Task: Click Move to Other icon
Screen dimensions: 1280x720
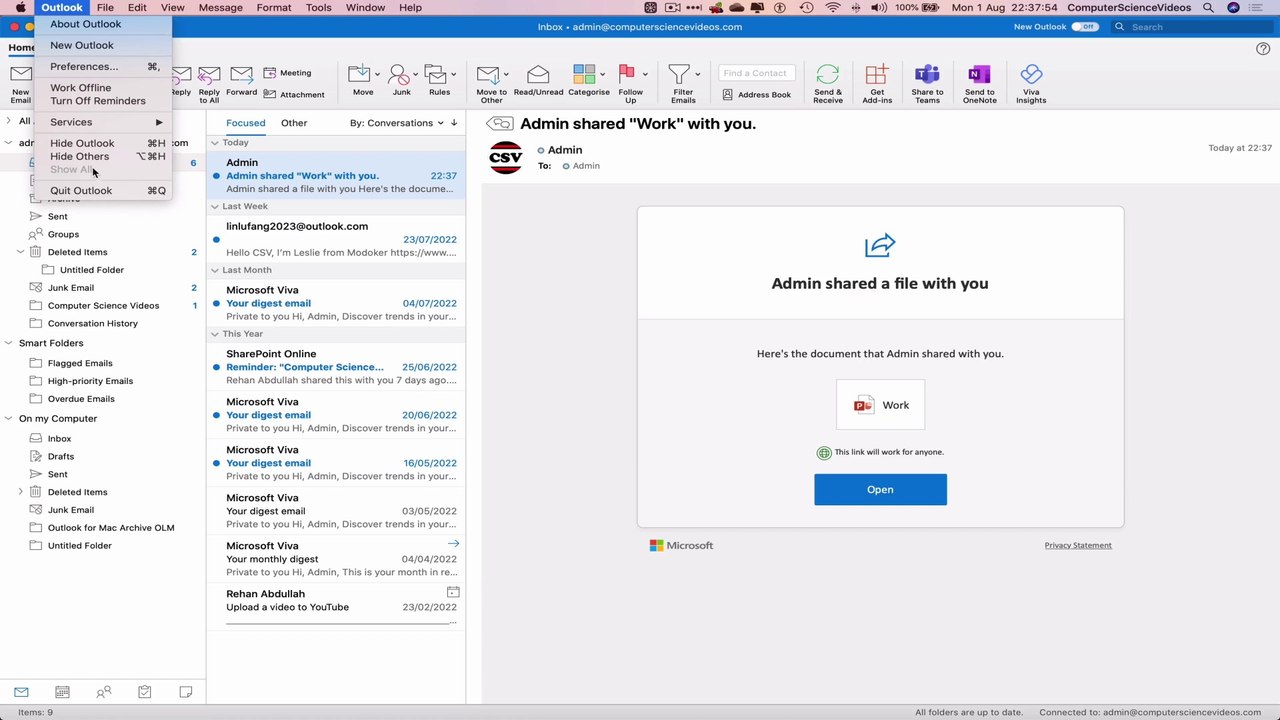Action: click(x=487, y=74)
